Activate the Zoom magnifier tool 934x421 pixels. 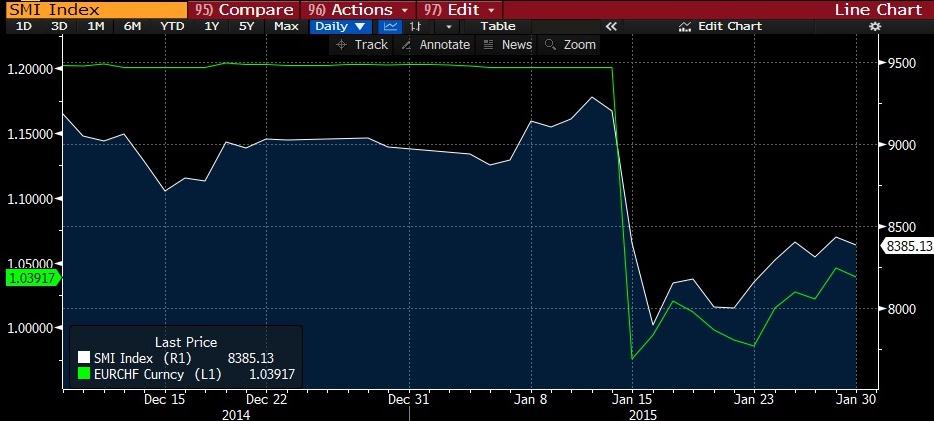pos(569,45)
